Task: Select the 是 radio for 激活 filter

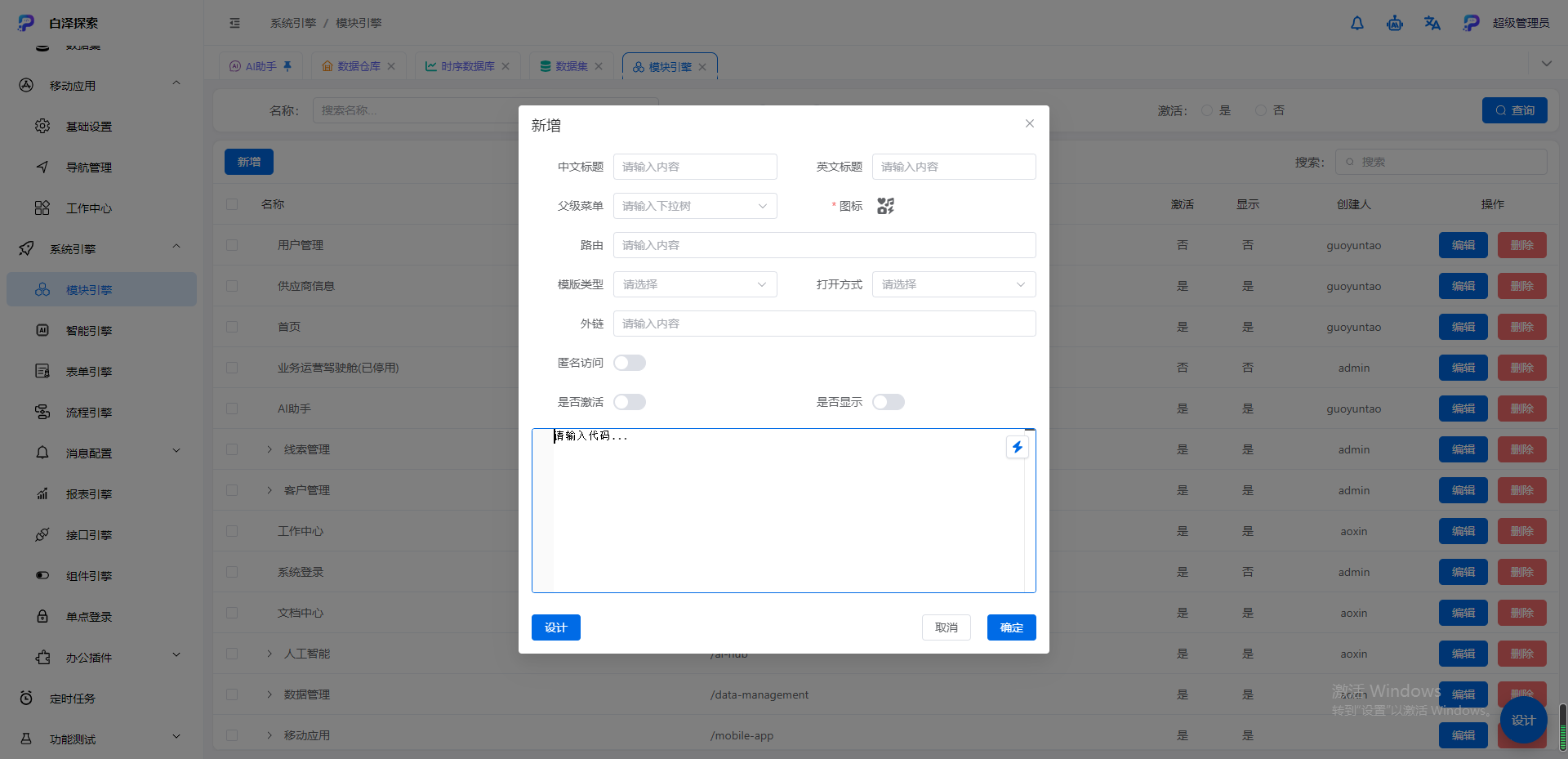Action: click(x=1207, y=110)
